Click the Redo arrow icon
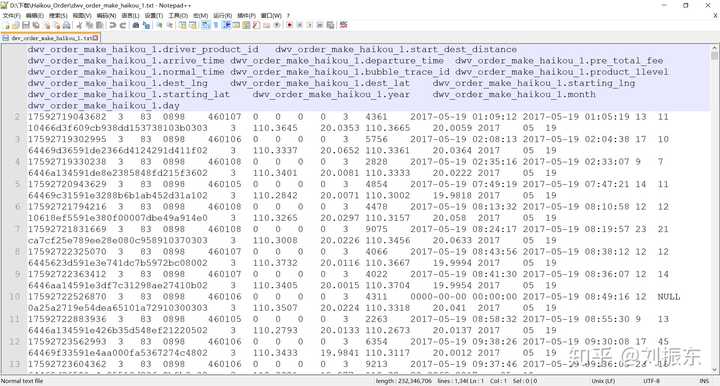 pyautogui.click(x=123, y=25)
